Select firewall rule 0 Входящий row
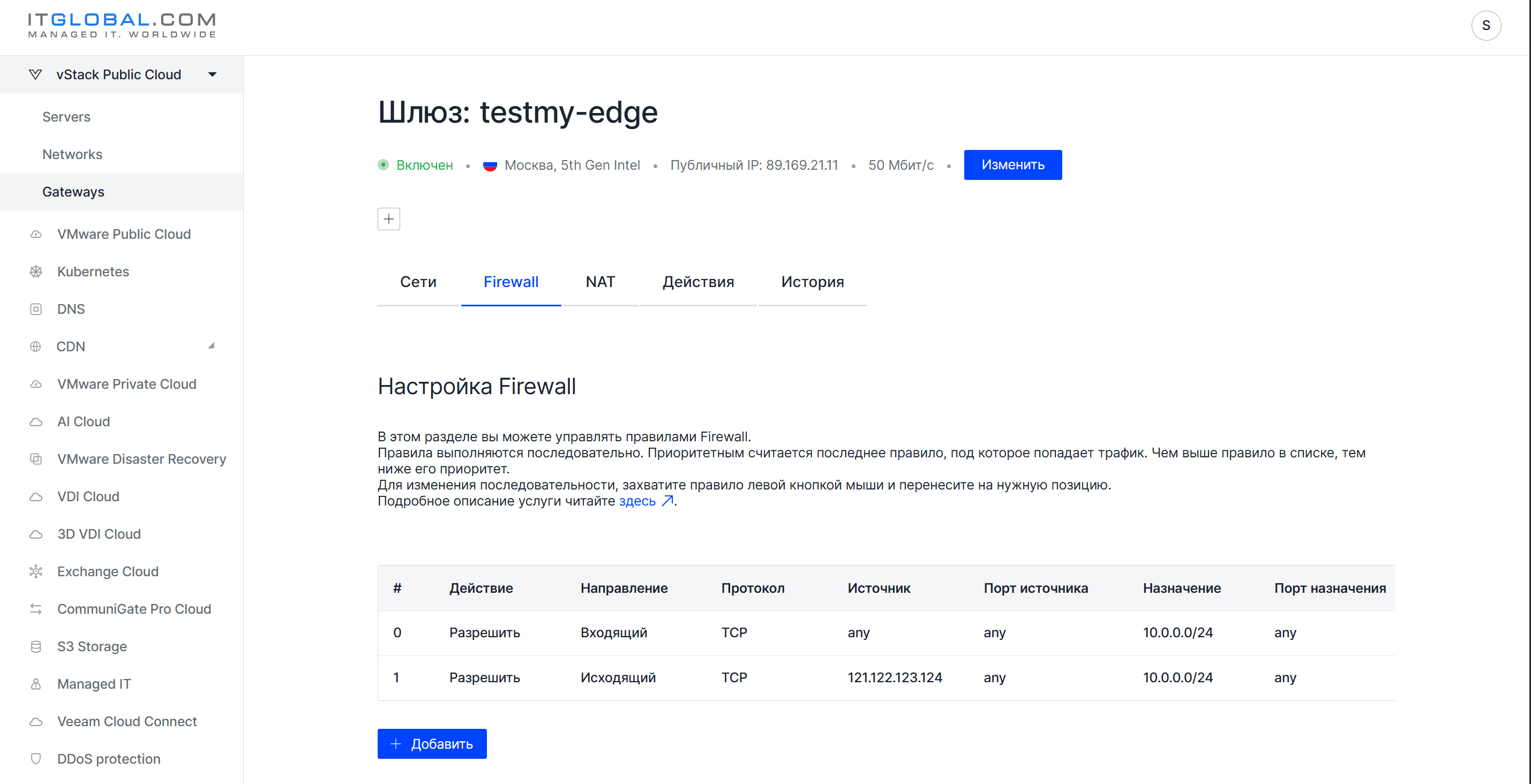 886,633
